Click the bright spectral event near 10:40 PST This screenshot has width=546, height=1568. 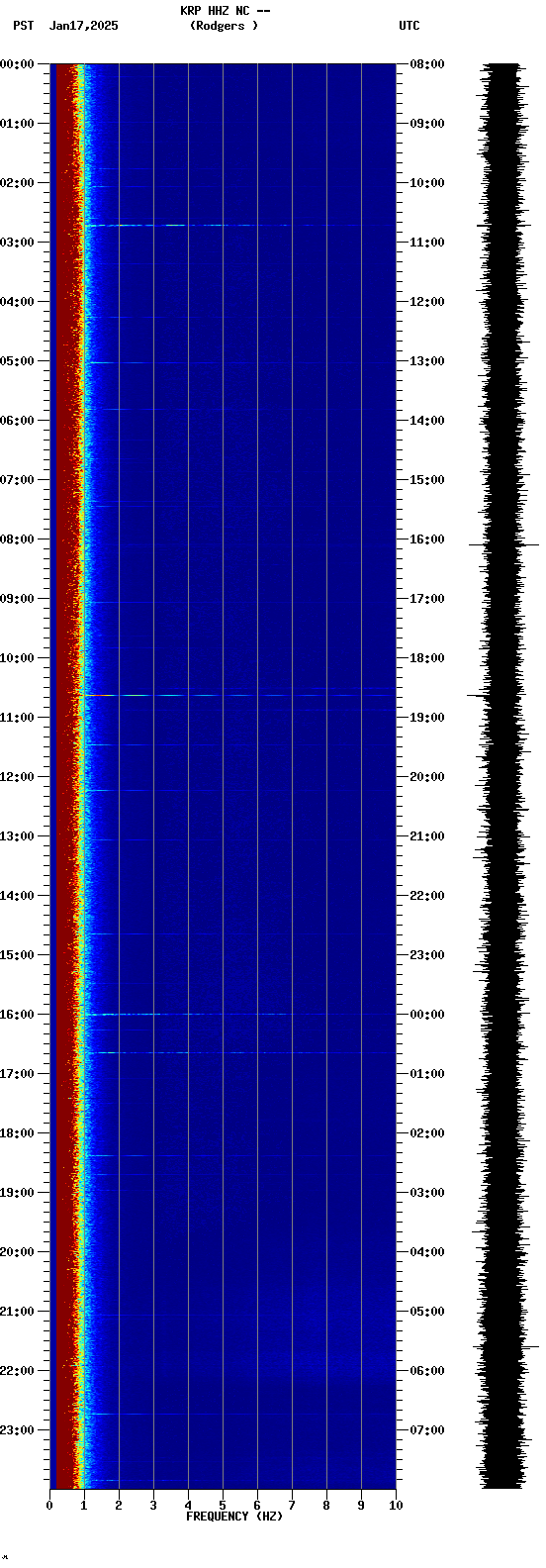(x=237, y=695)
